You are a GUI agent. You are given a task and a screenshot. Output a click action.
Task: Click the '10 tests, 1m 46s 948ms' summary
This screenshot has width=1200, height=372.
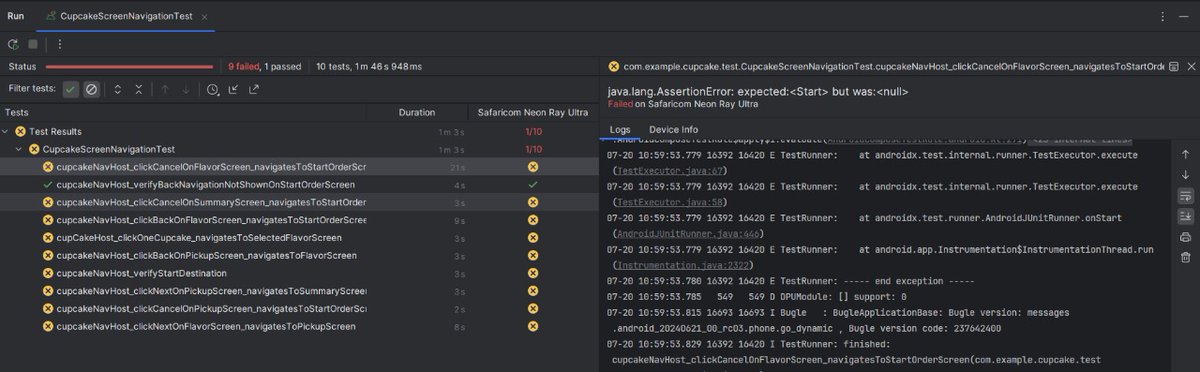click(369, 67)
